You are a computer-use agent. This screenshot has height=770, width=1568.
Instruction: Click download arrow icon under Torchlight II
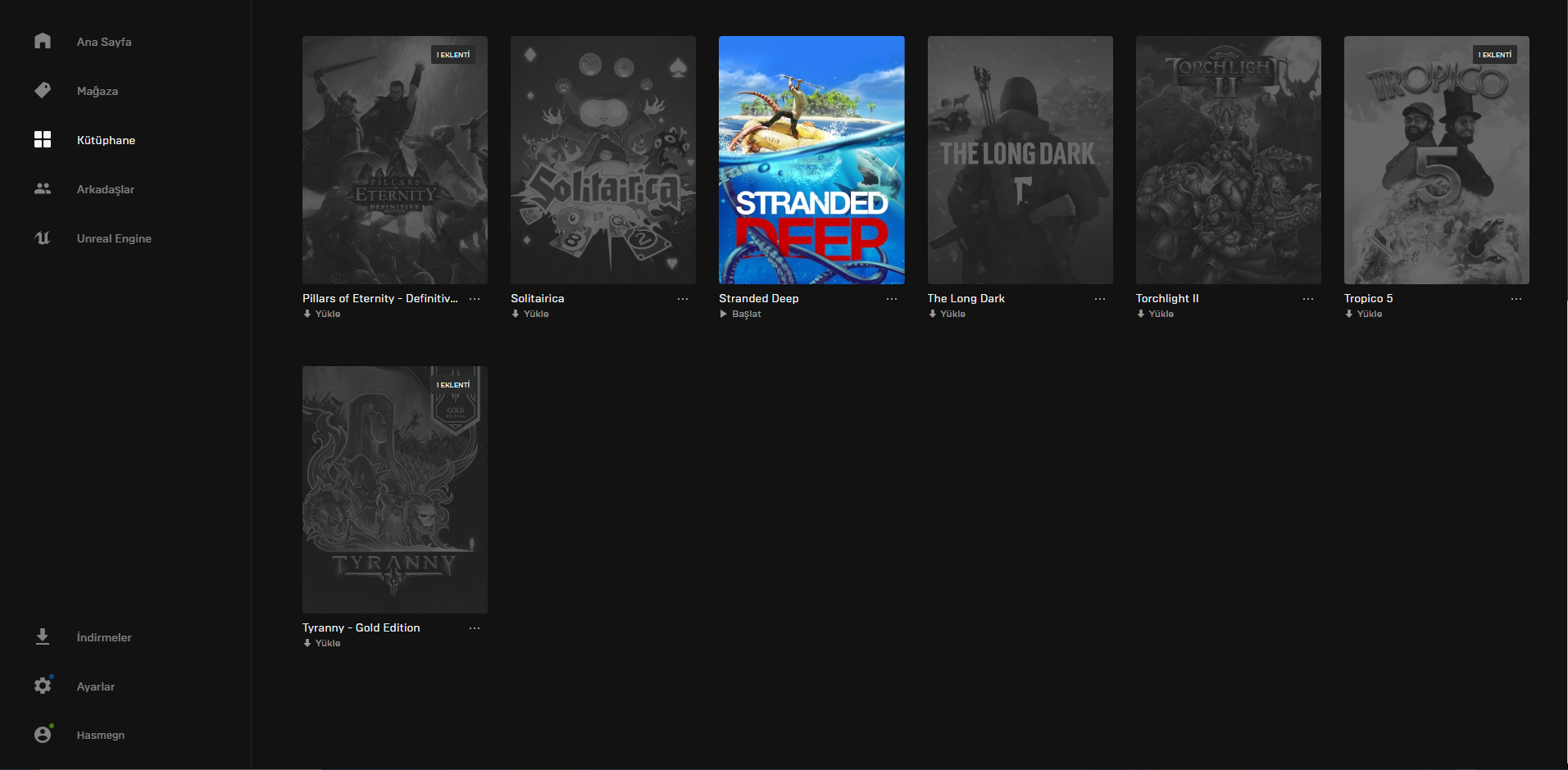1140,314
